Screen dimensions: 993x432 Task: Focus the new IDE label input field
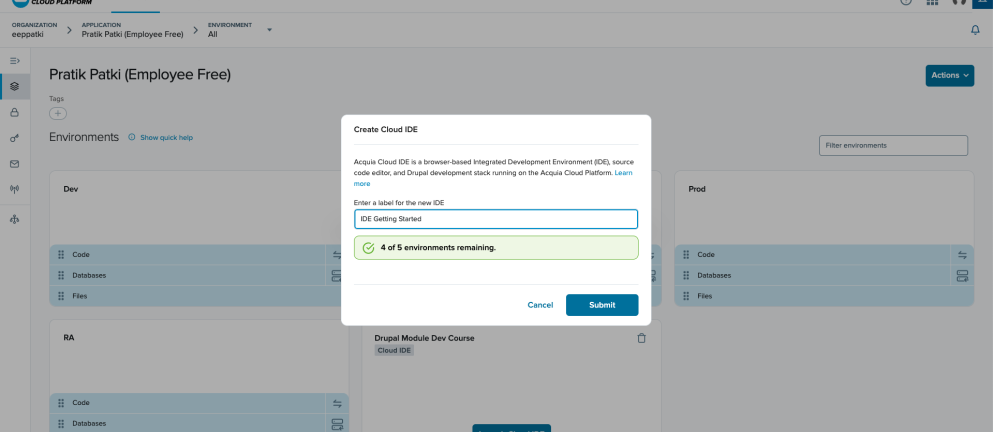(496, 219)
